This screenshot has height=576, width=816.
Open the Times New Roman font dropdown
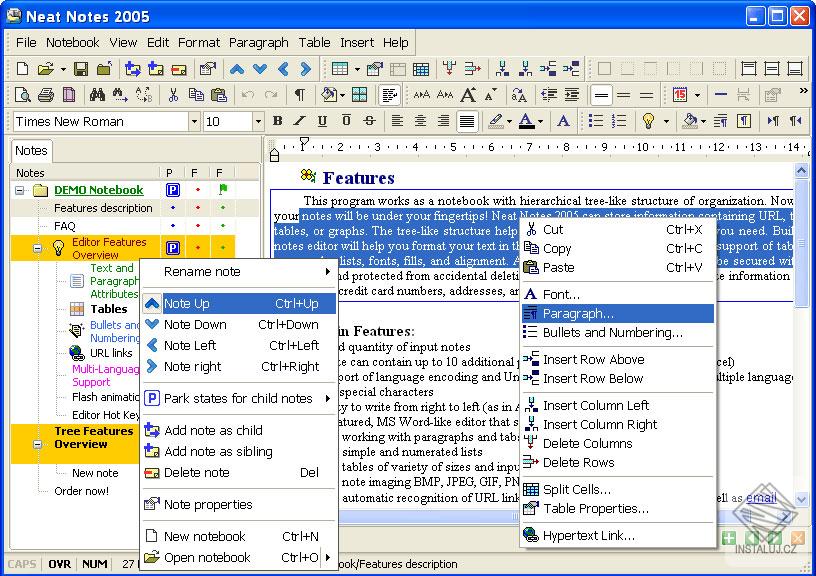(195, 121)
